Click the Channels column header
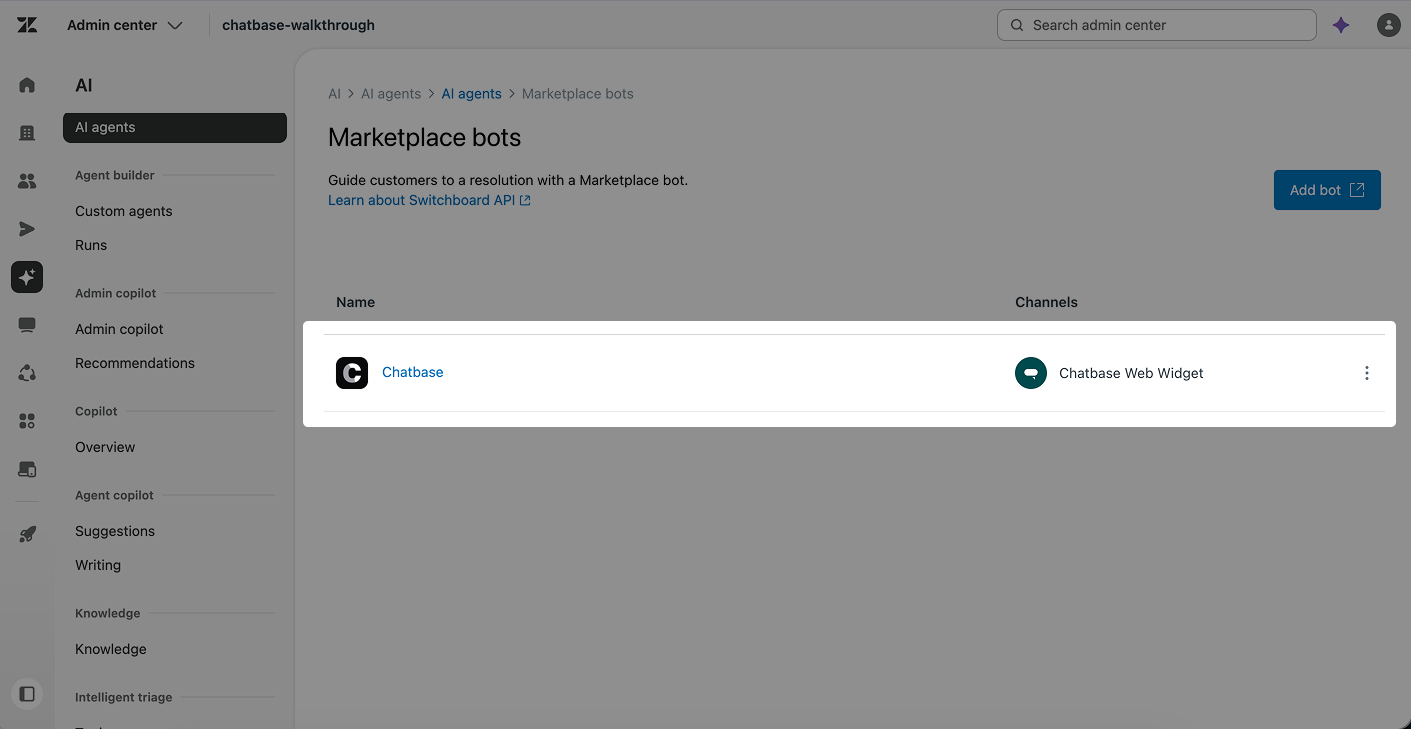The image size is (1411, 729). [x=1046, y=302]
